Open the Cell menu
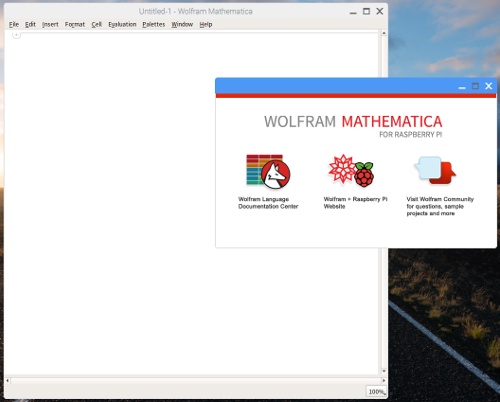The image size is (500, 402). click(97, 24)
